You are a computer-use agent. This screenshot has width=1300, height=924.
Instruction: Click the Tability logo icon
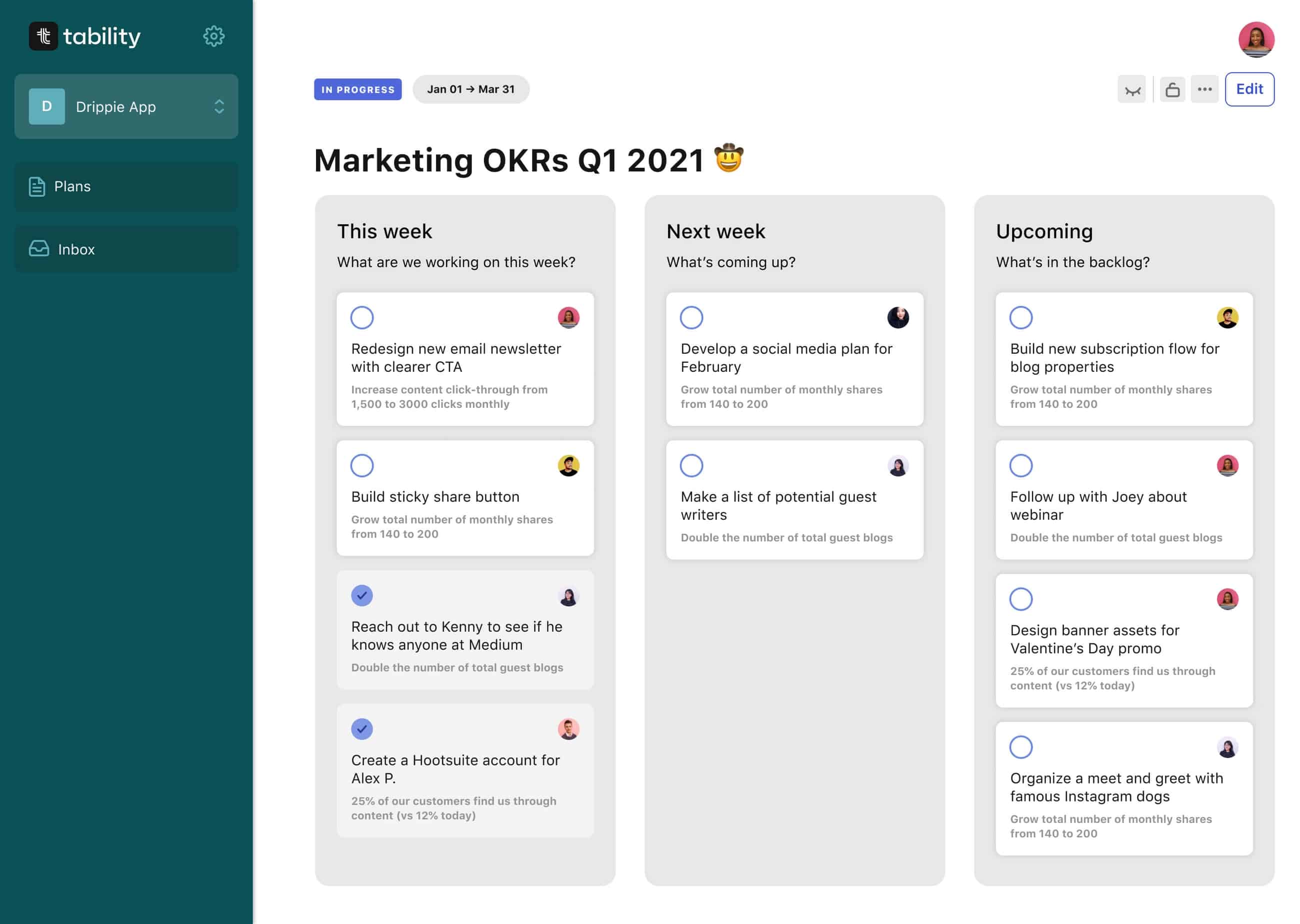(x=43, y=36)
